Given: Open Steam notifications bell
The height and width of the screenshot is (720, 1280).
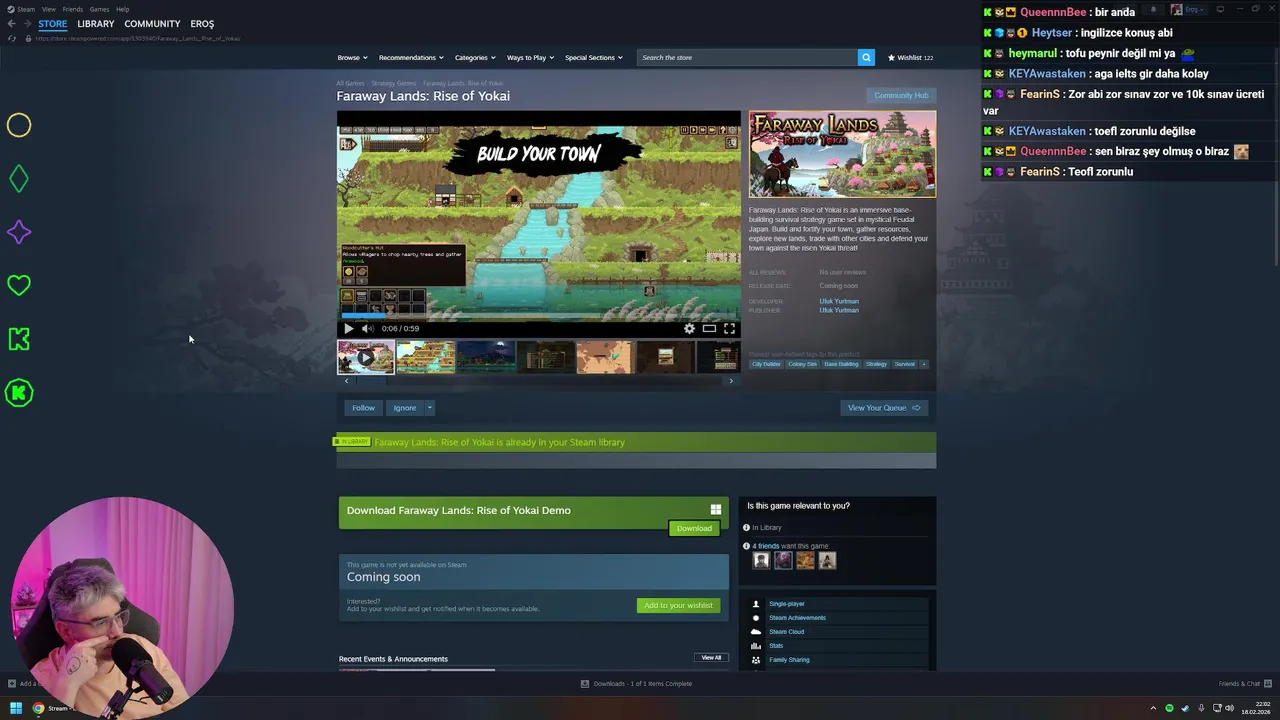Looking at the screenshot, I should (x=1153, y=9).
